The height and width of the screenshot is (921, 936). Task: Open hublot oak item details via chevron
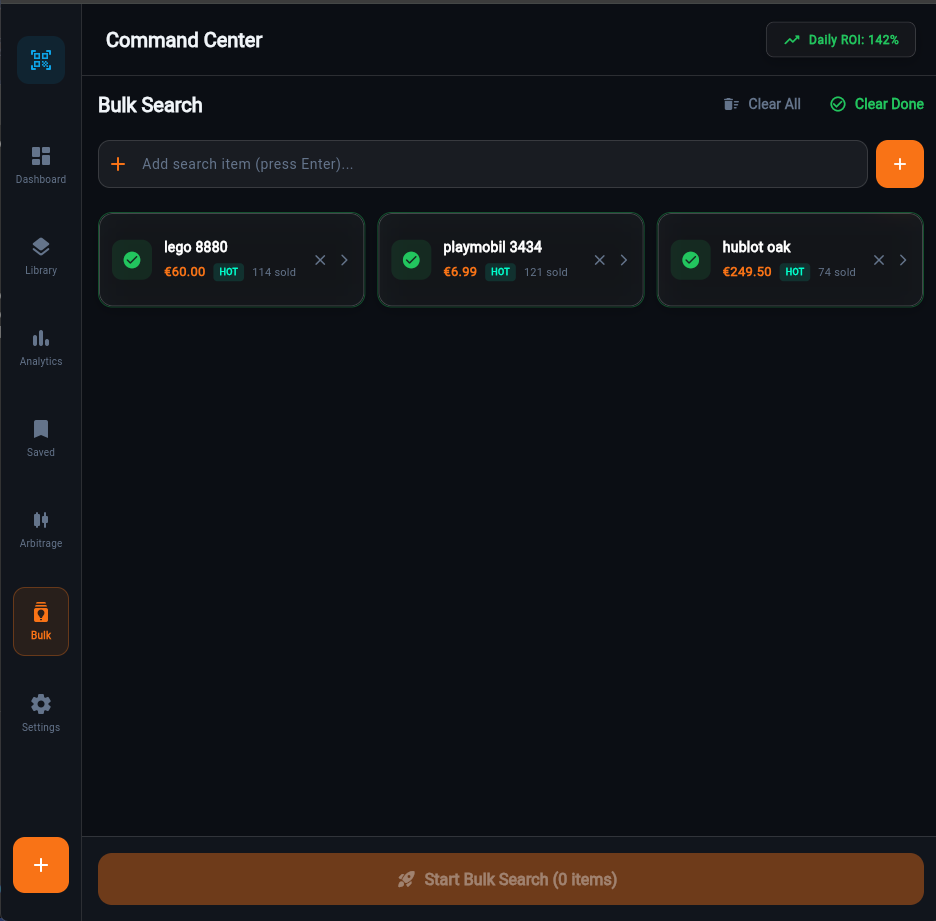pos(903,259)
